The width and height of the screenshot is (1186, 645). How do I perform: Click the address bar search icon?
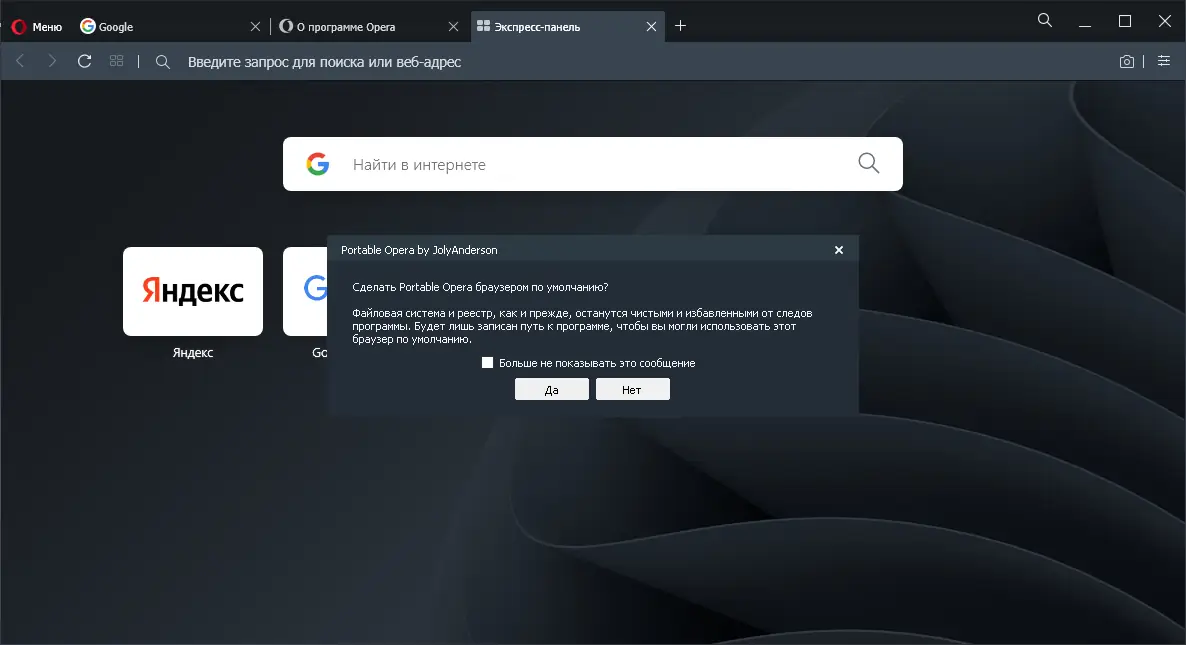(x=163, y=62)
